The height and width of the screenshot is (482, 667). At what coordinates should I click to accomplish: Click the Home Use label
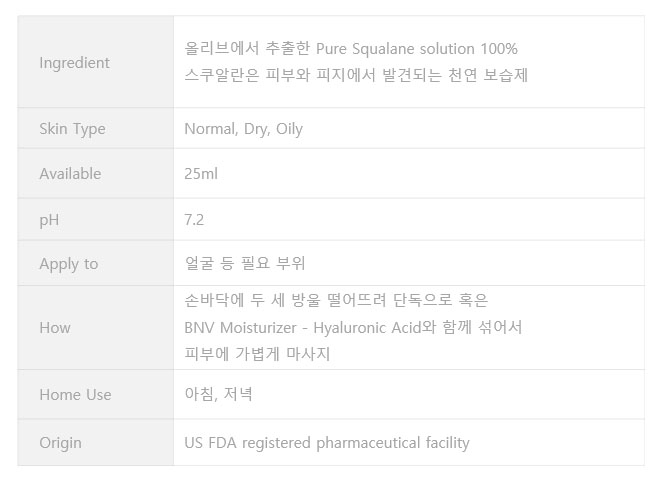pos(75,395)
